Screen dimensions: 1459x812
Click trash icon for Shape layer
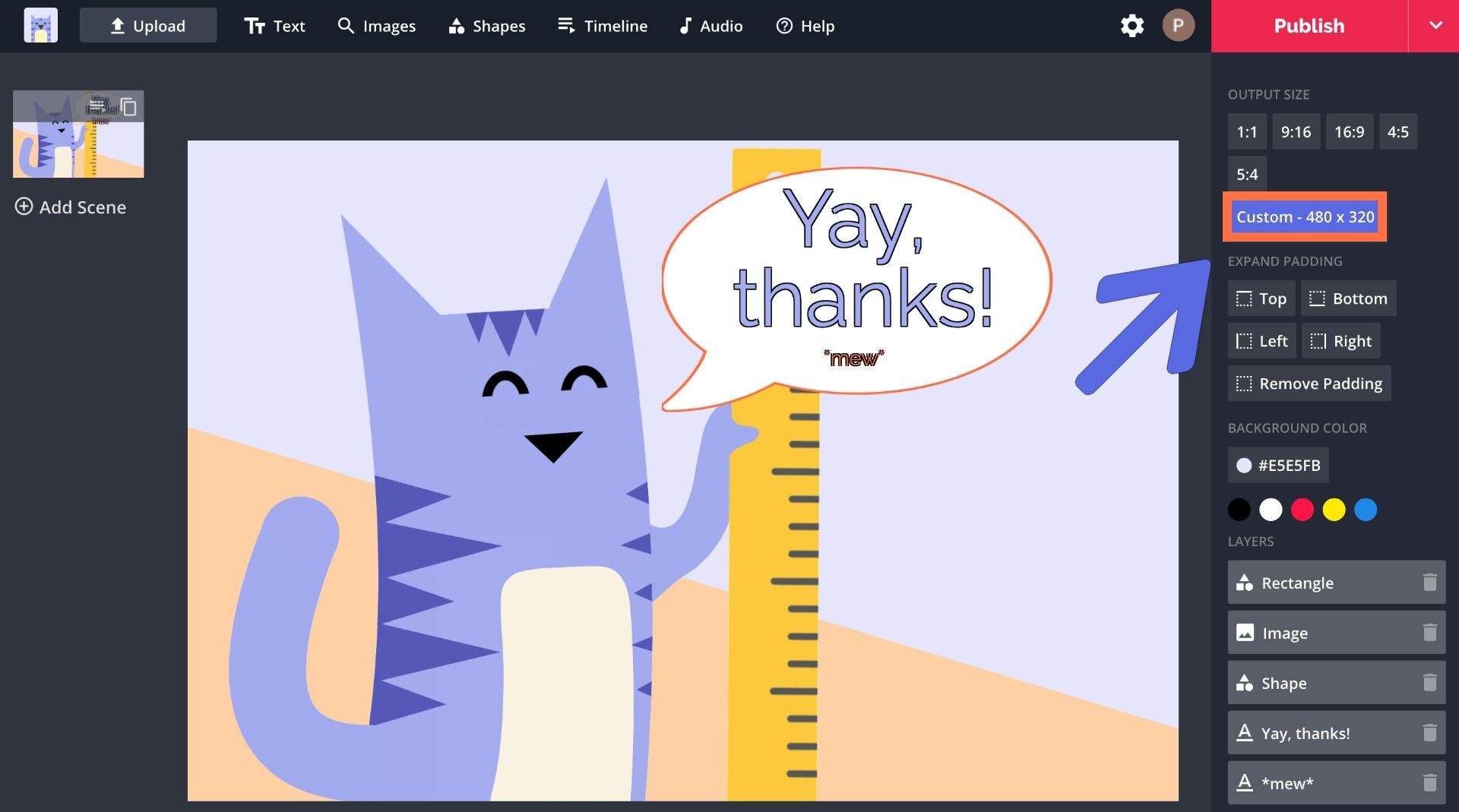1429,683
